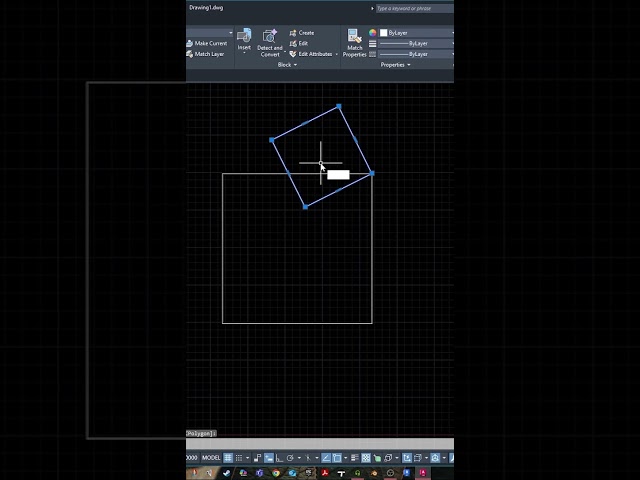Click the selection cycling status icon
The width and height of the screenshot is (640, 480).
[377, 458]
